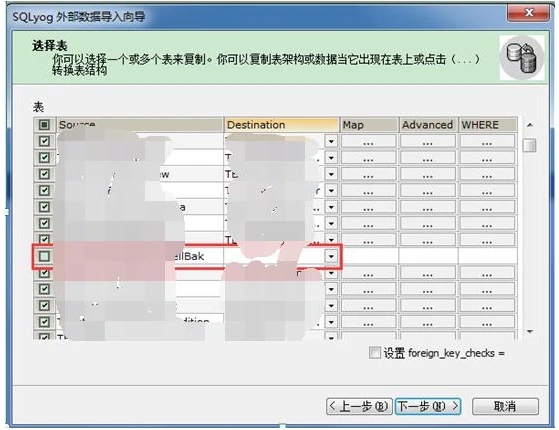This screenshot has height=430, width=559.
Task: Click the vertical scrollbar thumb of the table list
Action: click(529, 145)
